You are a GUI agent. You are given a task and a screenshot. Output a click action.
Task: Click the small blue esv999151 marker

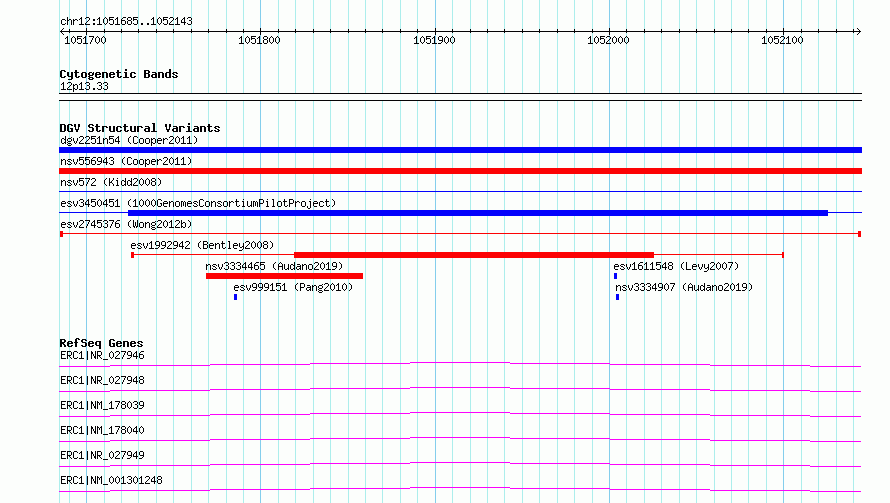(236, 297)
